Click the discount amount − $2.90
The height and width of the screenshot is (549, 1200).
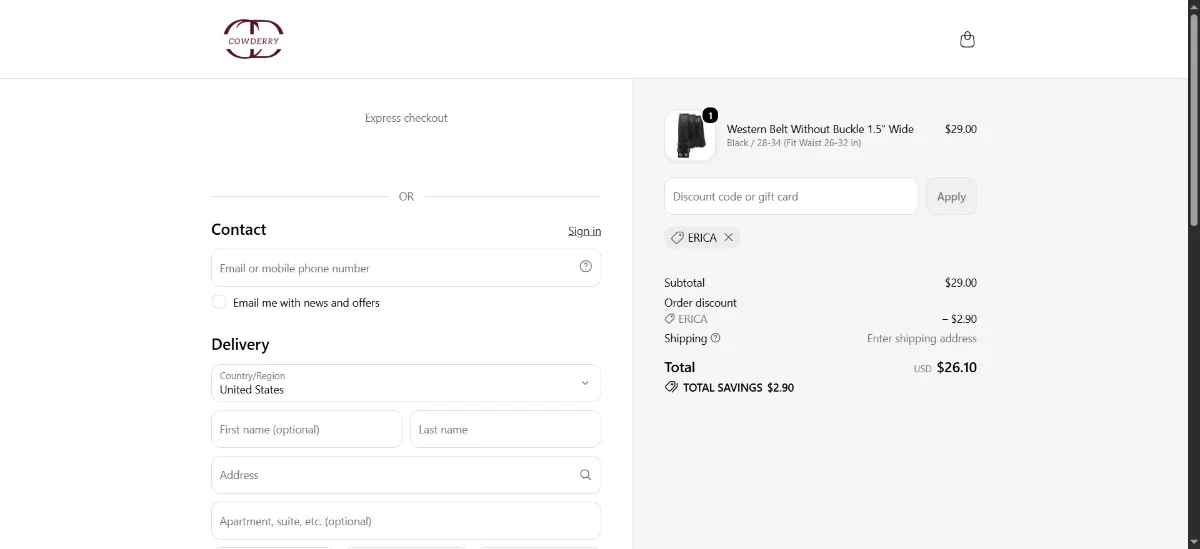tap(959, 319)
